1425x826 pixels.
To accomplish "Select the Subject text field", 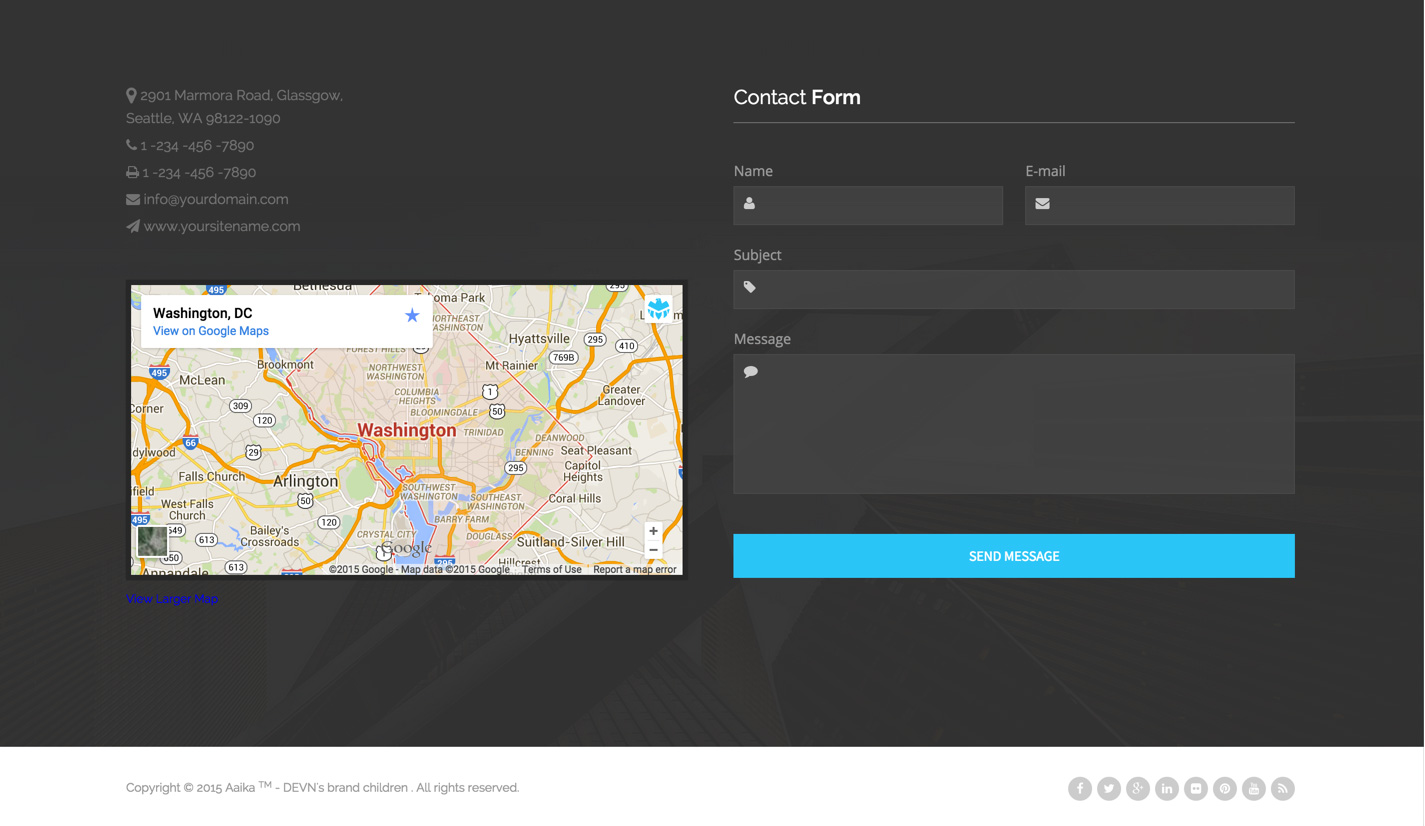I will [1024, 289].
